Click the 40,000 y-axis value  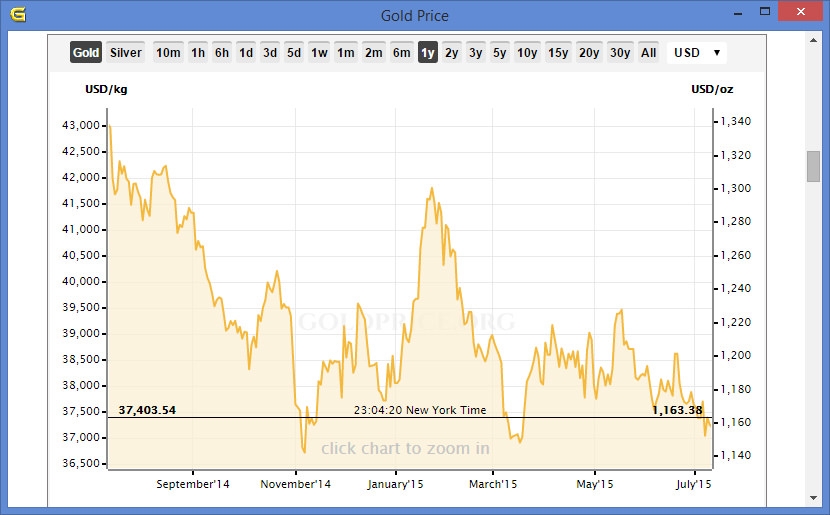click(x=81, y=282)
